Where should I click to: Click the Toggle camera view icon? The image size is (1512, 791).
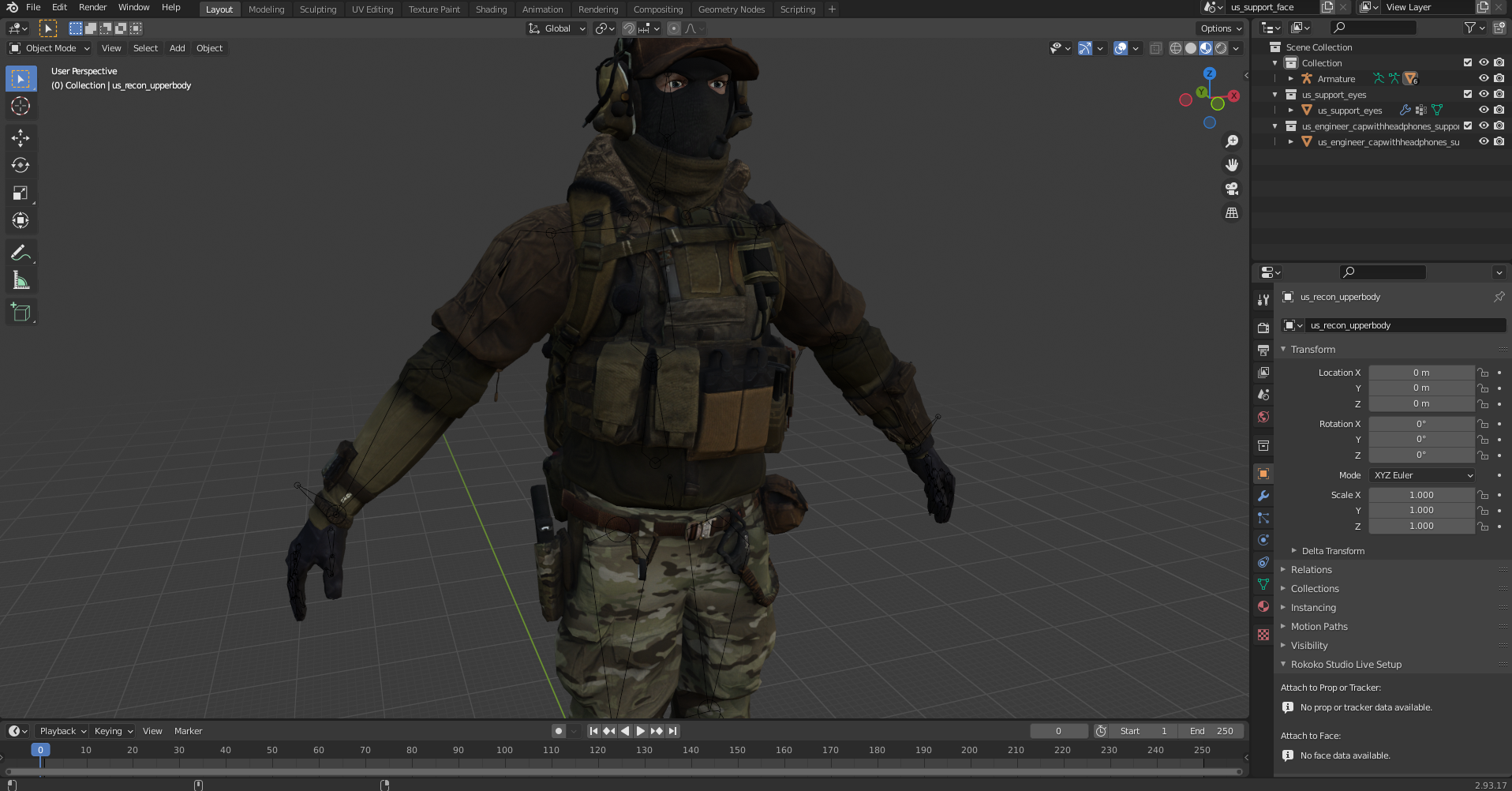coord(1231,189)
